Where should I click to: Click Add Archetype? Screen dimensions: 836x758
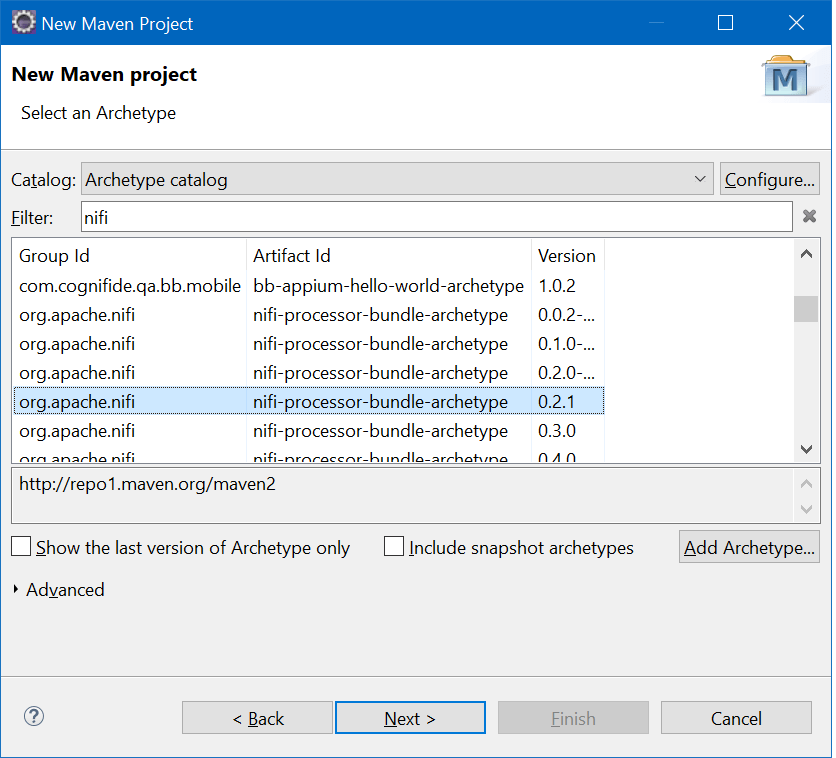tap(749, 547)
